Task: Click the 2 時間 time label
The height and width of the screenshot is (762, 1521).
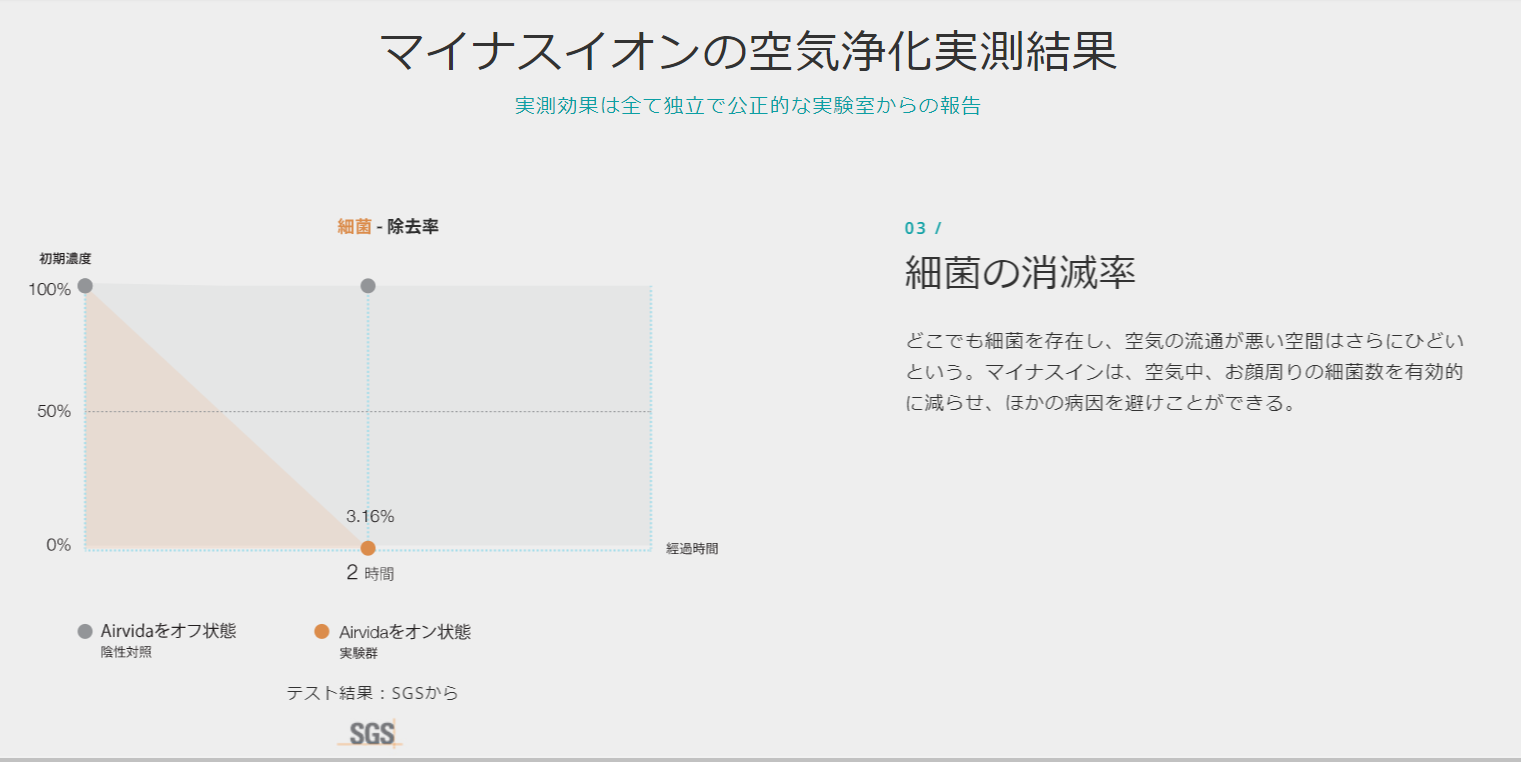Action: pyautogui.click(x=370, y=573)
